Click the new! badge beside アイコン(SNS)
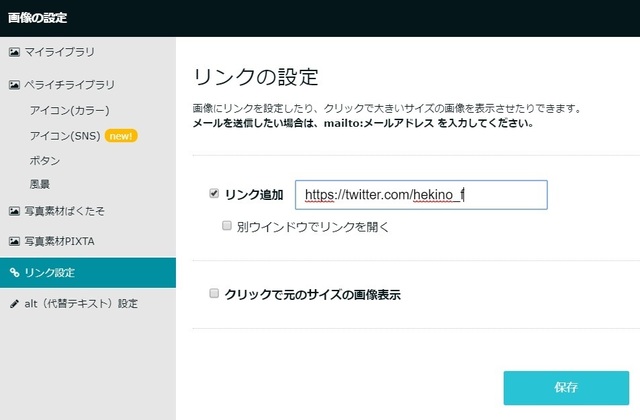The image size is (640, 420). coord(121,136)
